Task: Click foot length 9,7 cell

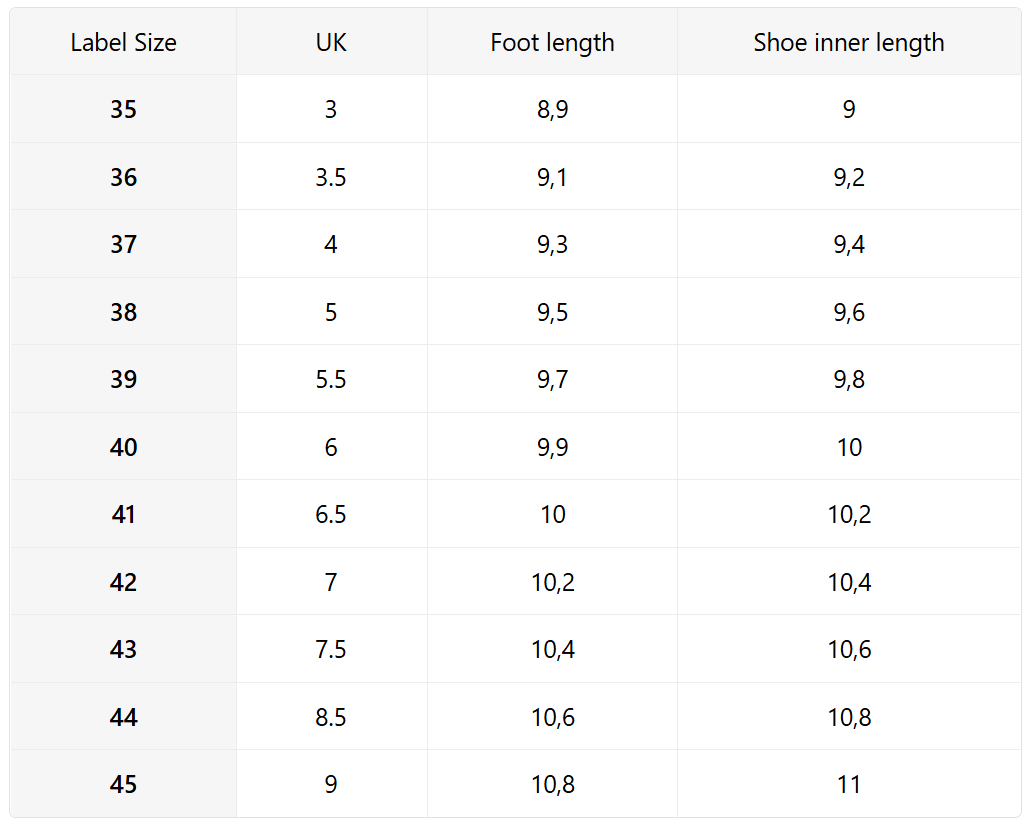Action: [552, 380]
